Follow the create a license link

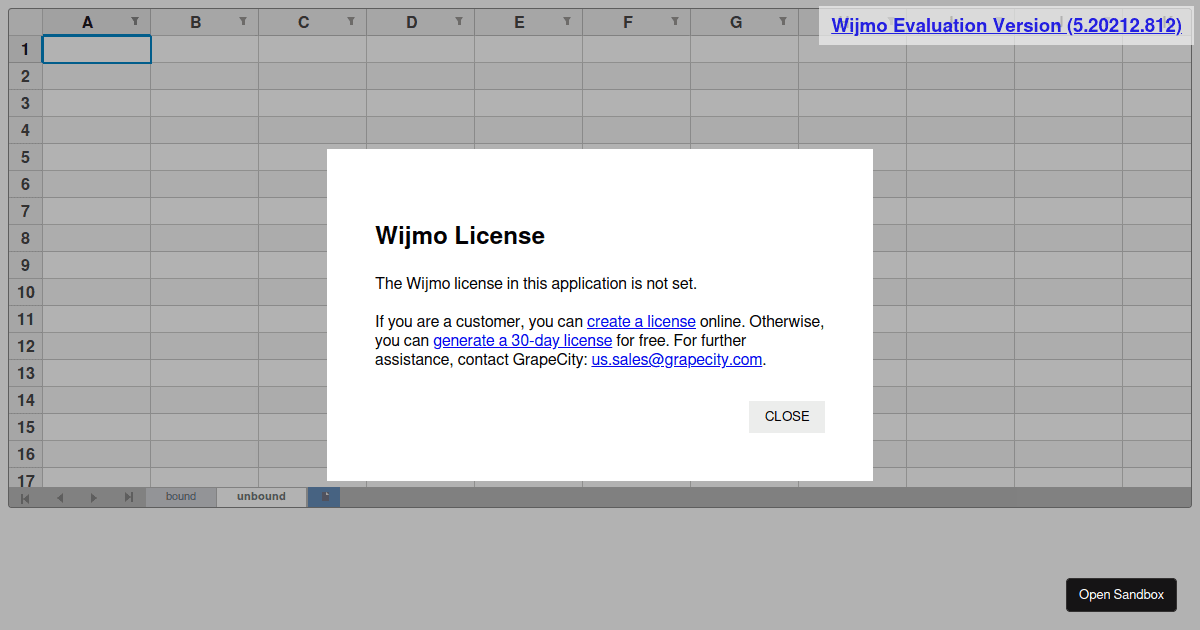click(641, 321)
